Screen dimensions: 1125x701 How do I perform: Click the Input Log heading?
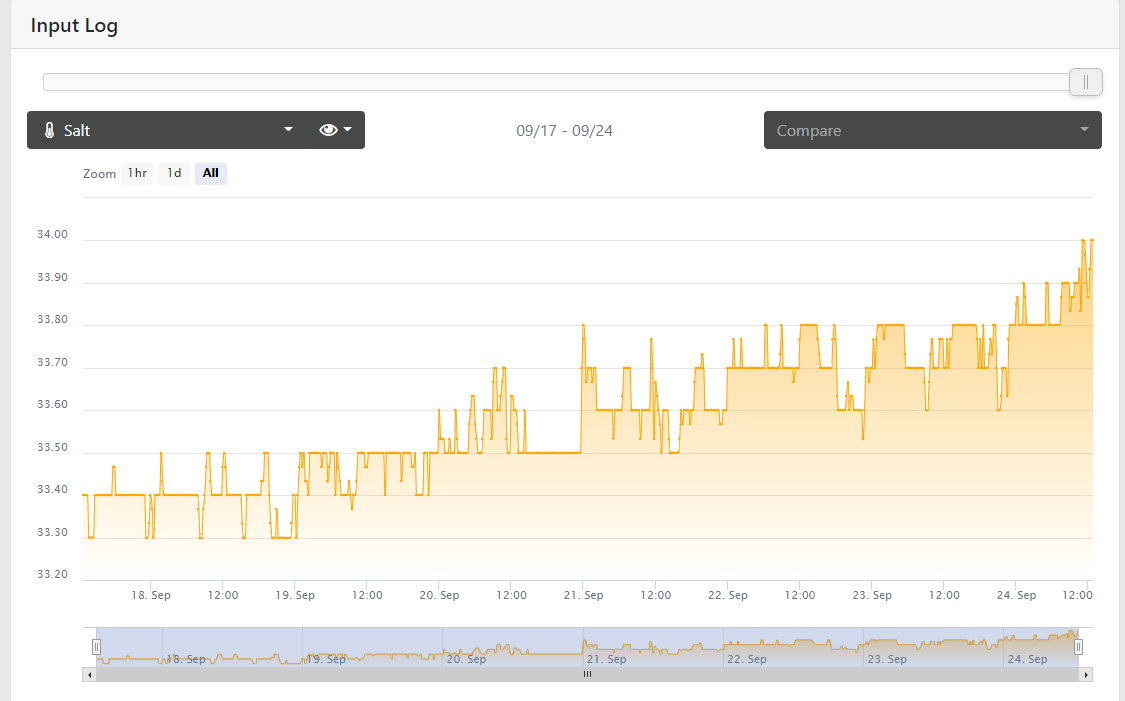tap(74, 26)
